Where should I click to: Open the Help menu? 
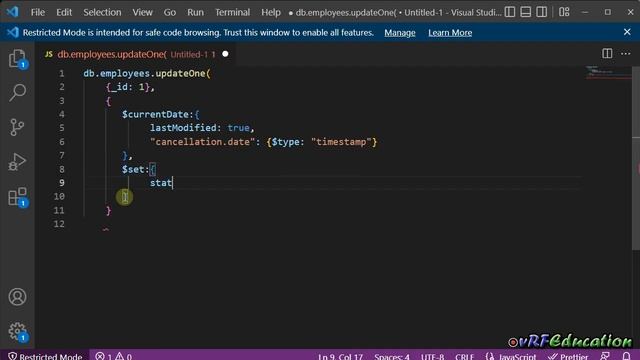271,12
